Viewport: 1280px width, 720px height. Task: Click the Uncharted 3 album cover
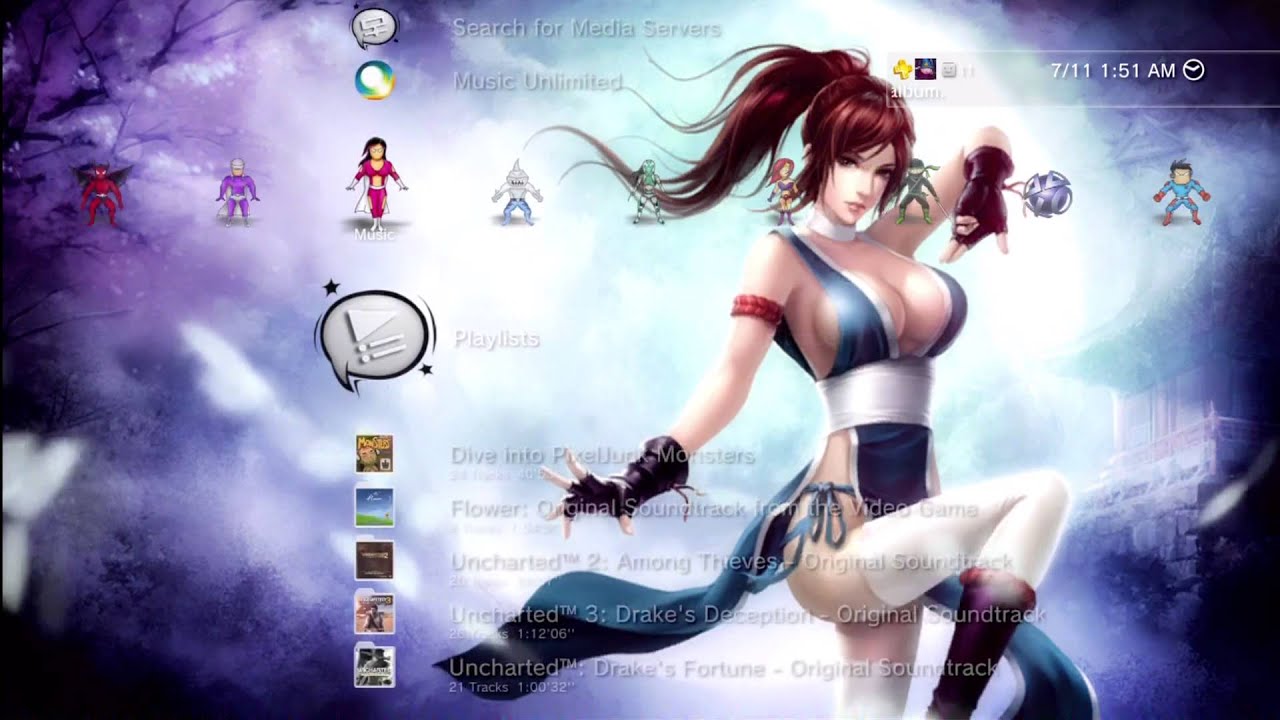375,613
